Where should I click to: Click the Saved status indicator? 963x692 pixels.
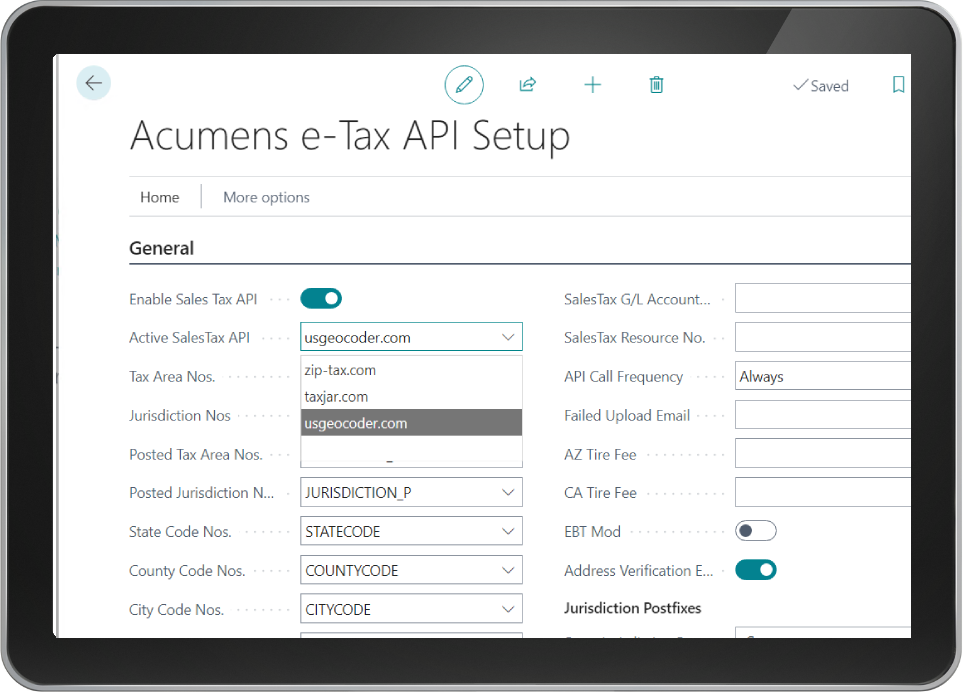click(821, 85)
